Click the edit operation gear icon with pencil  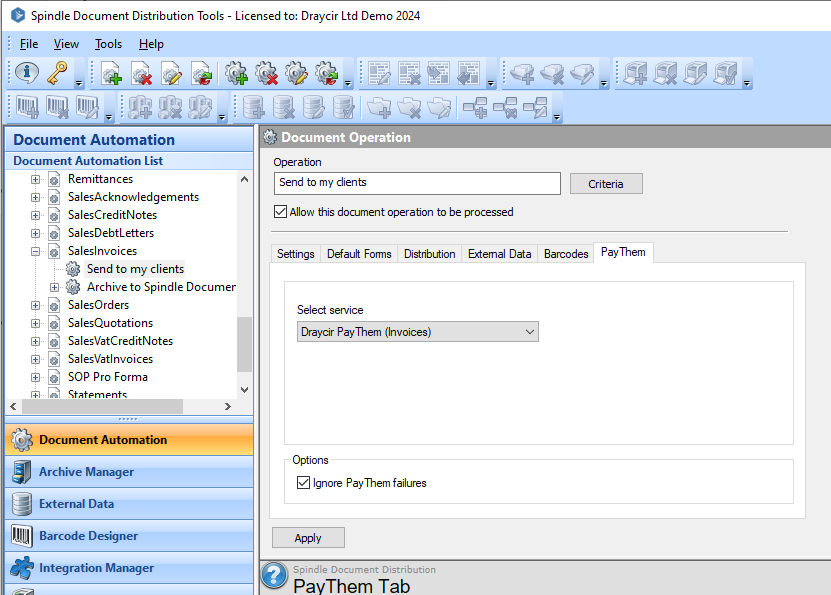coord(296,73)
